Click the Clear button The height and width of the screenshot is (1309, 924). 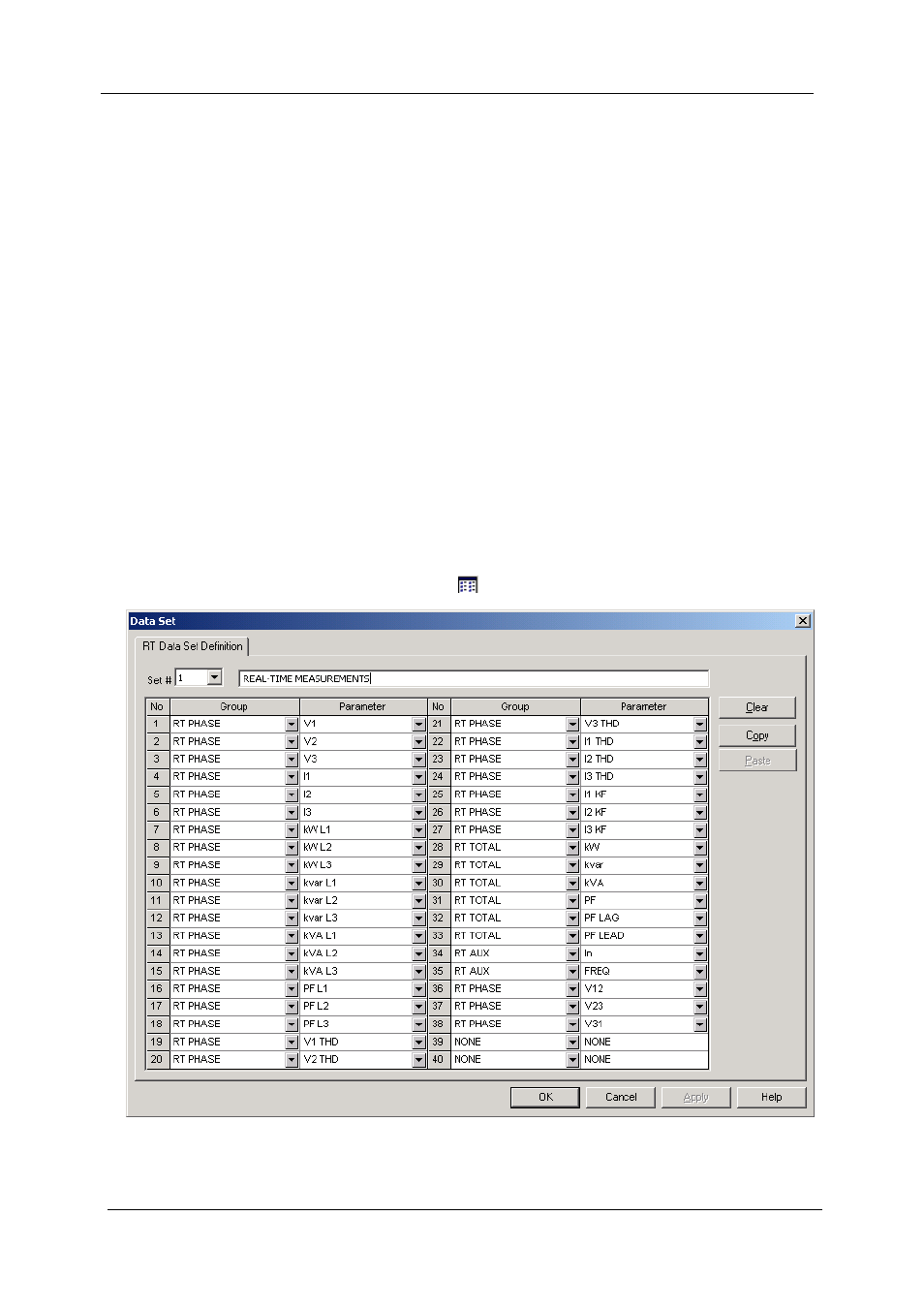757,707
